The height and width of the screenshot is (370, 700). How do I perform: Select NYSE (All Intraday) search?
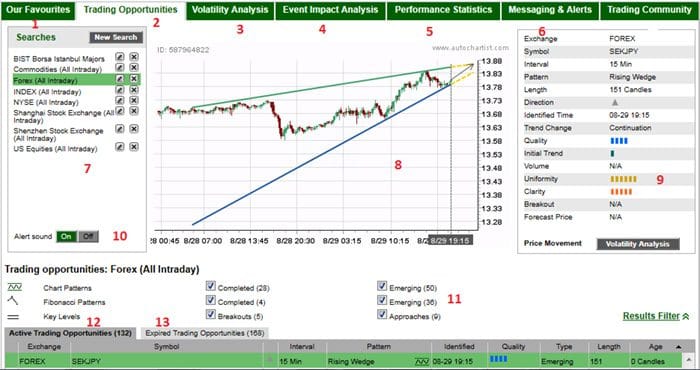point(46,103)
